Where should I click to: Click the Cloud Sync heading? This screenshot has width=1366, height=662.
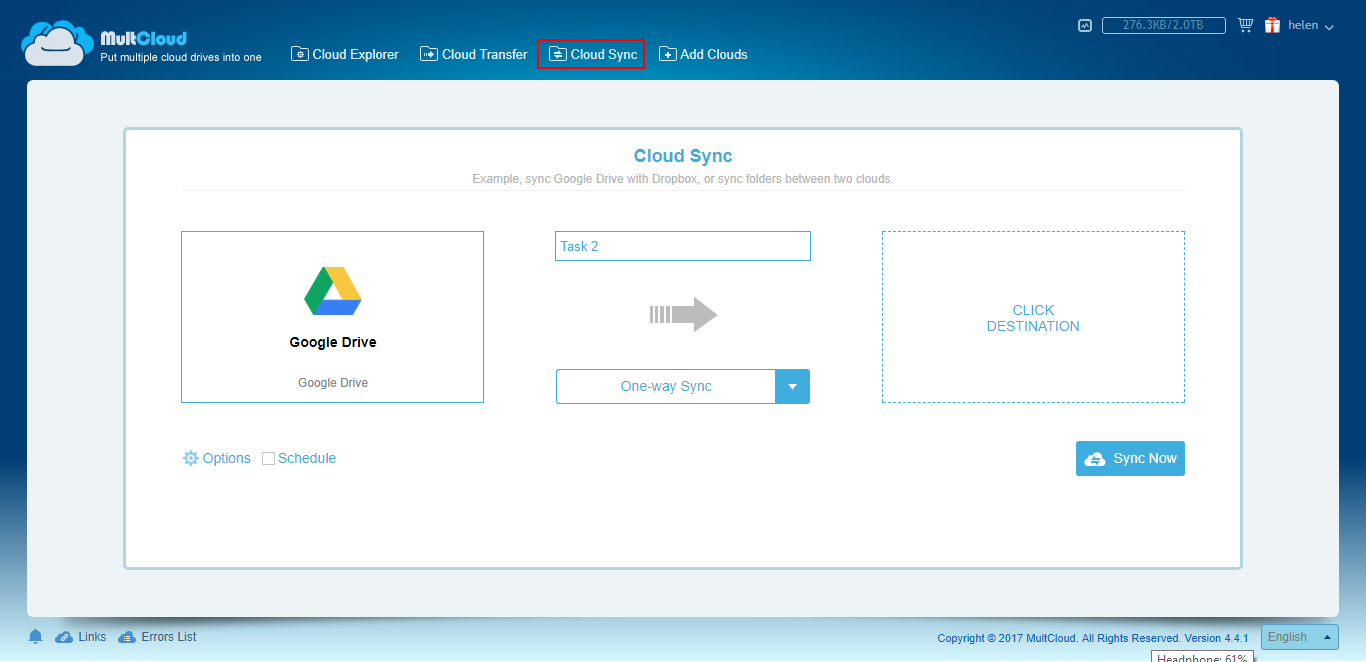click(x=683, y=156)
